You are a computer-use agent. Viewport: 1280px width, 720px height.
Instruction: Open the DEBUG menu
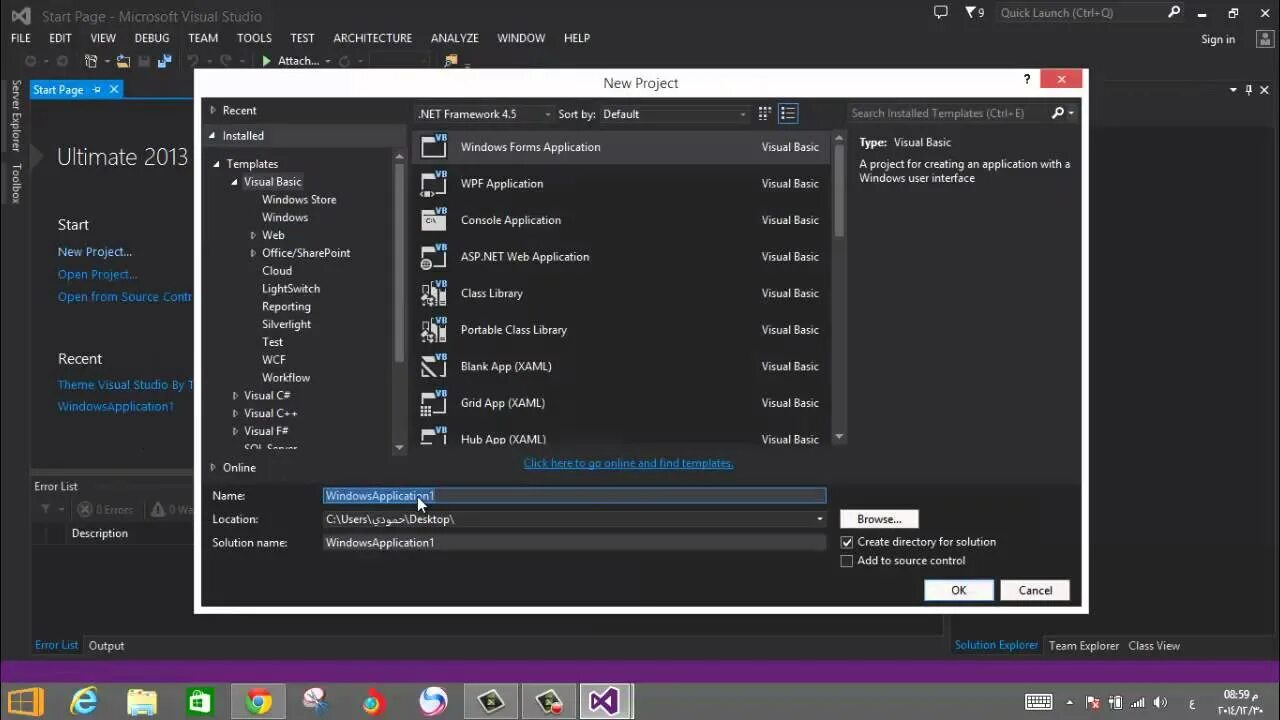[x=152, y=38]
